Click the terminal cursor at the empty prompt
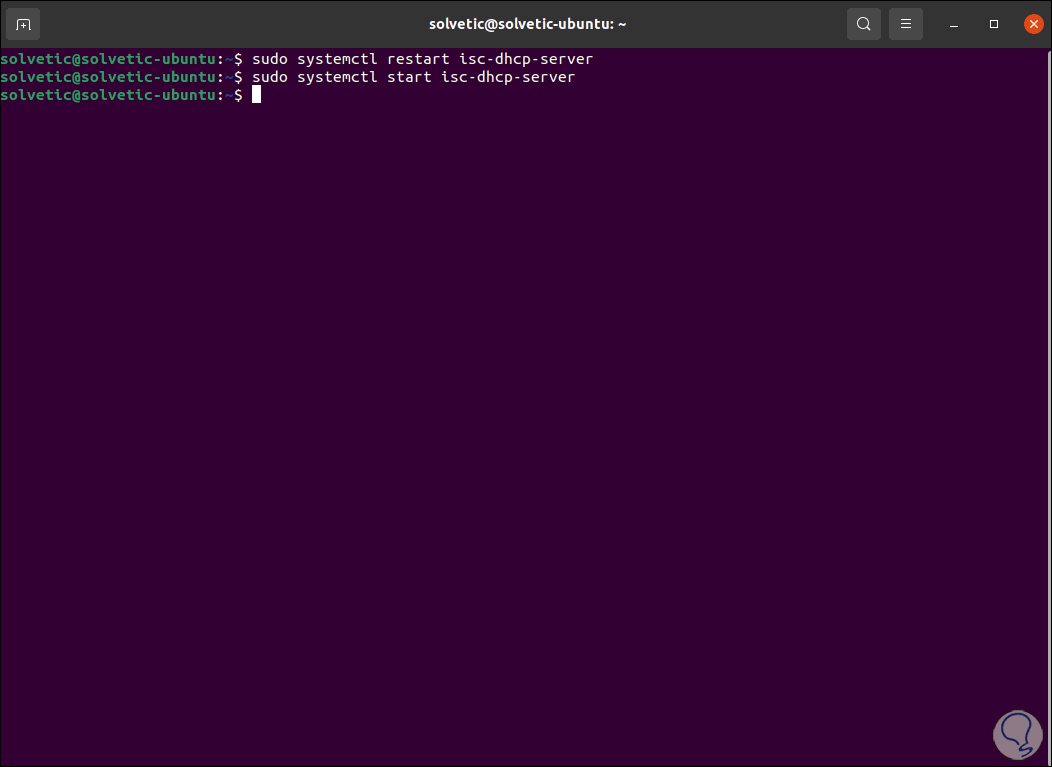The height and width of the screenshot is (767, 1052). (256, 95)
